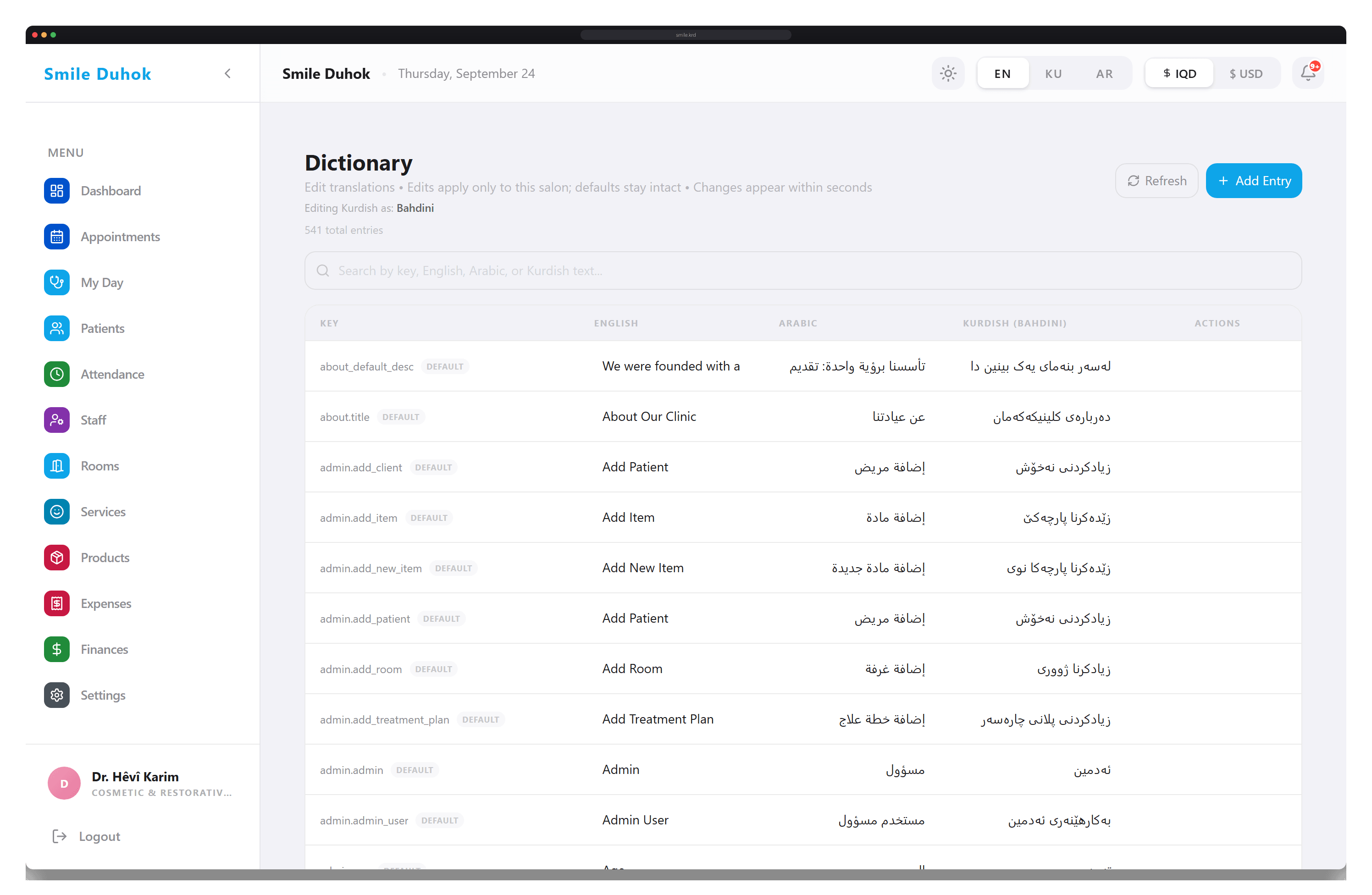Screen dimensions: 1372x895
Task: Click 'admin.add_patient' key text
Action: 365,619
